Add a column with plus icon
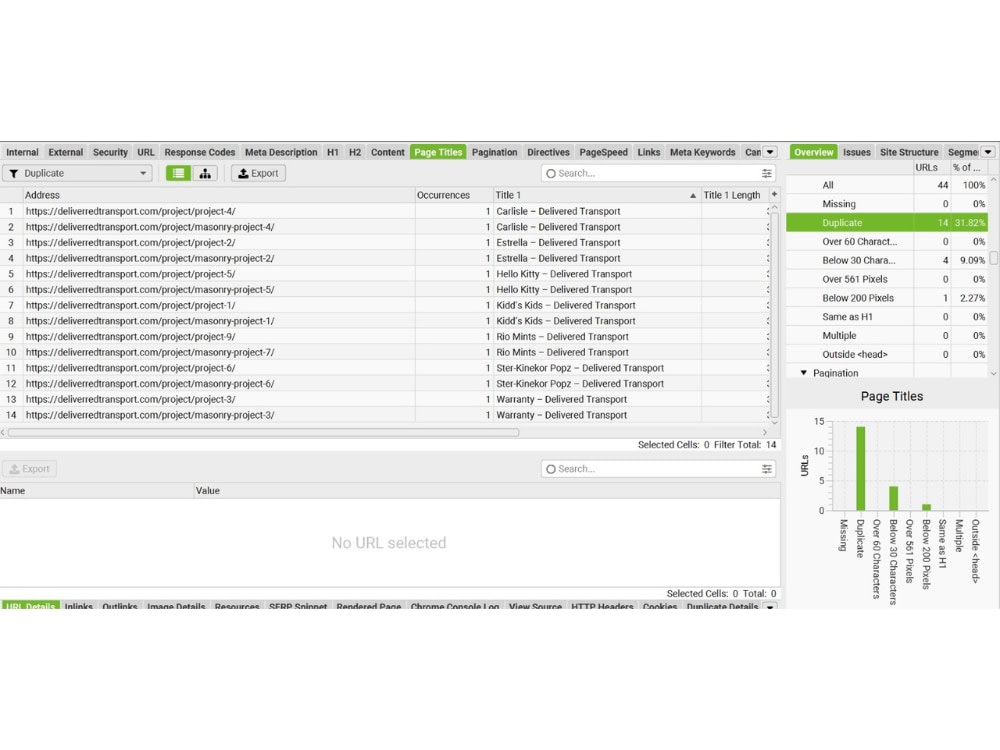The width and height of the screenshot is (1000, 750). 774,195
